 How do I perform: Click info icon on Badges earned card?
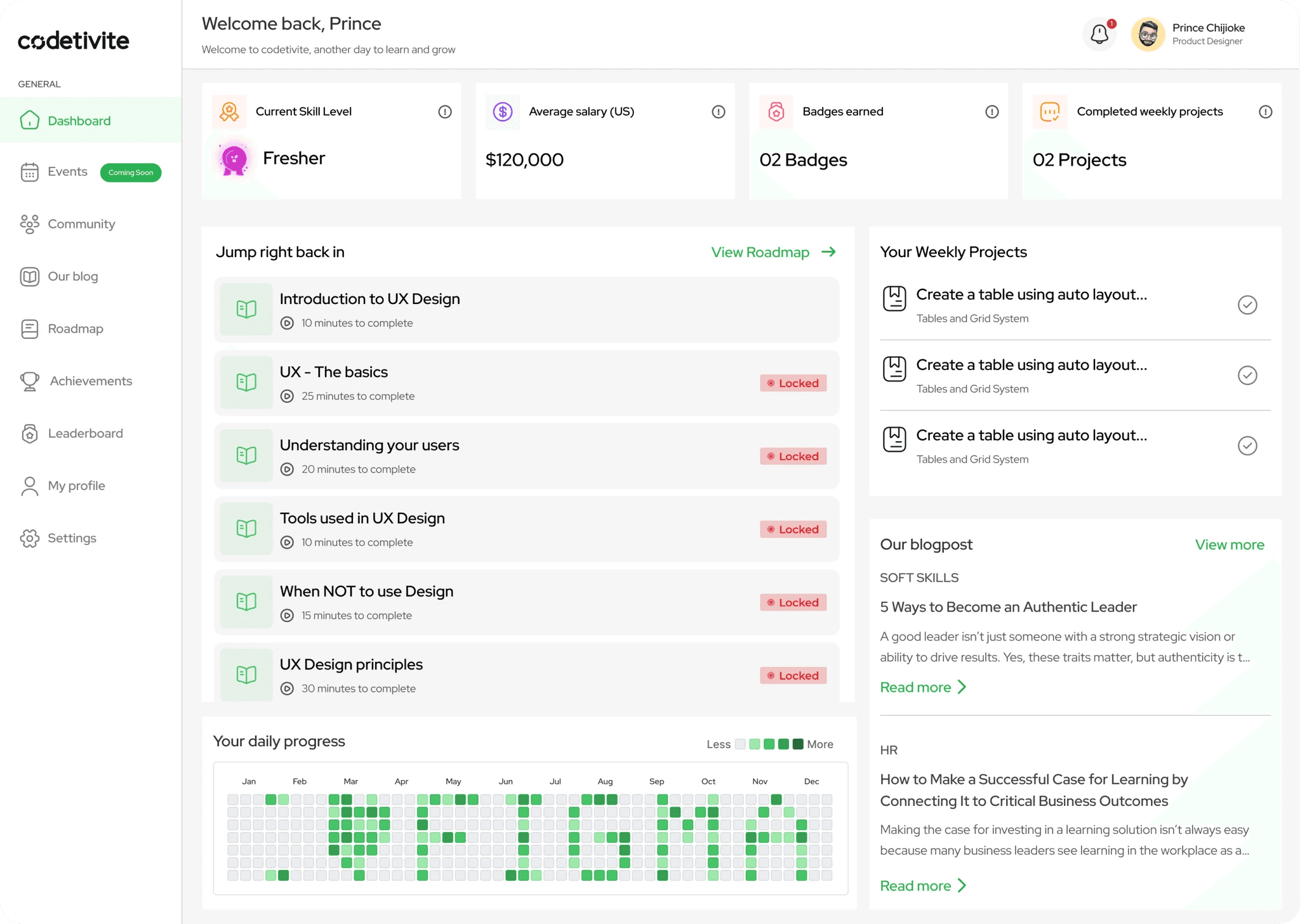click(x=992, y=112)
